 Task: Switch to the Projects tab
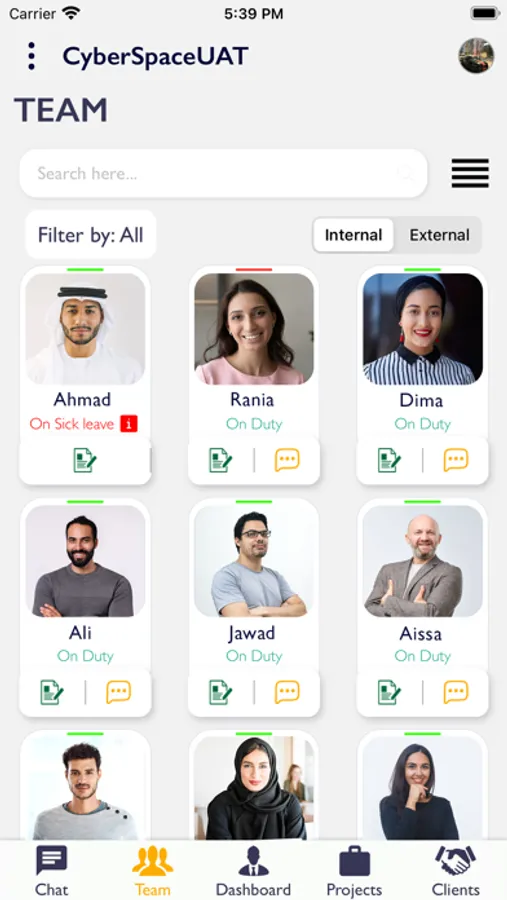tap(354, 870)
